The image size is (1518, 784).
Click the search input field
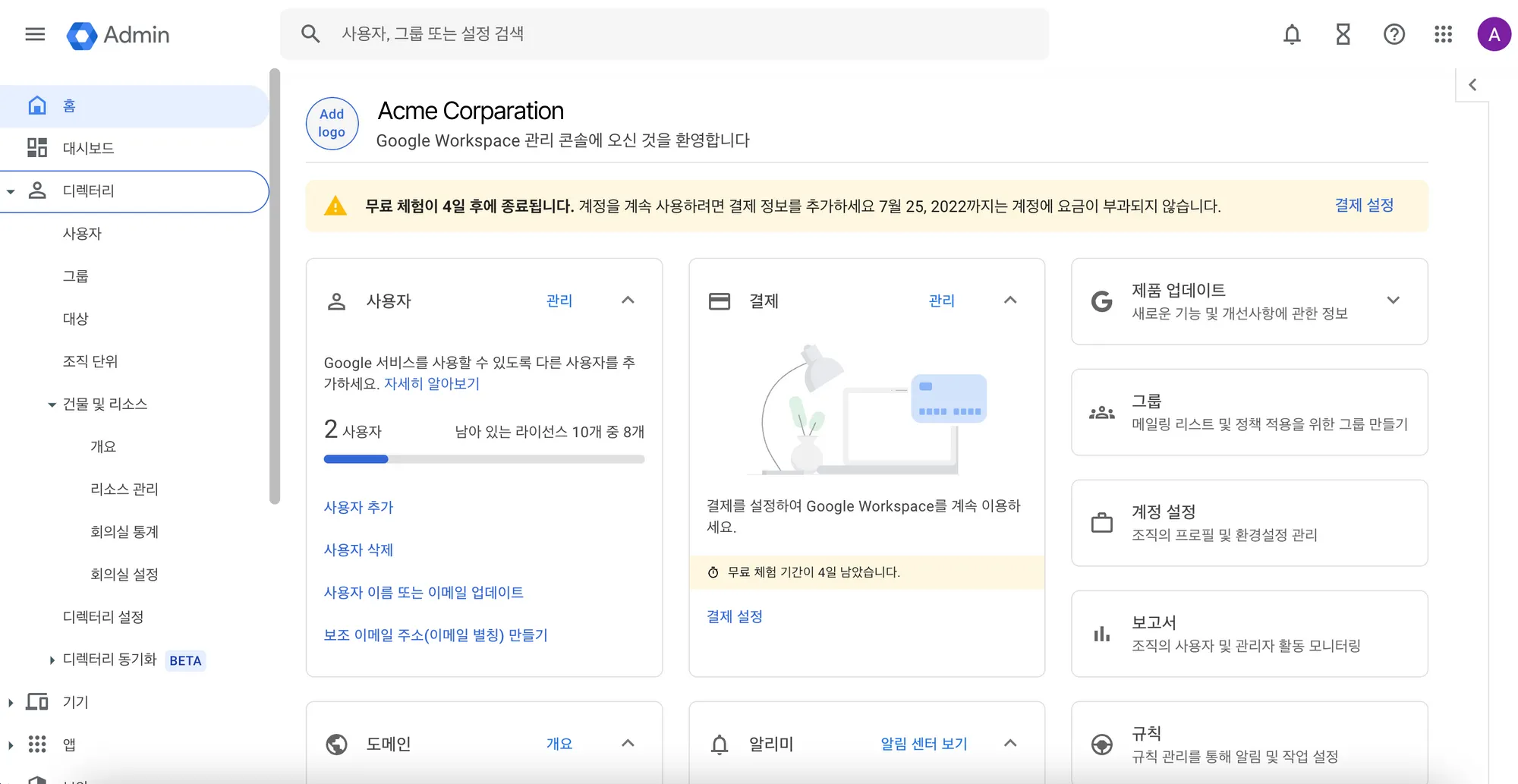point(665,33)
